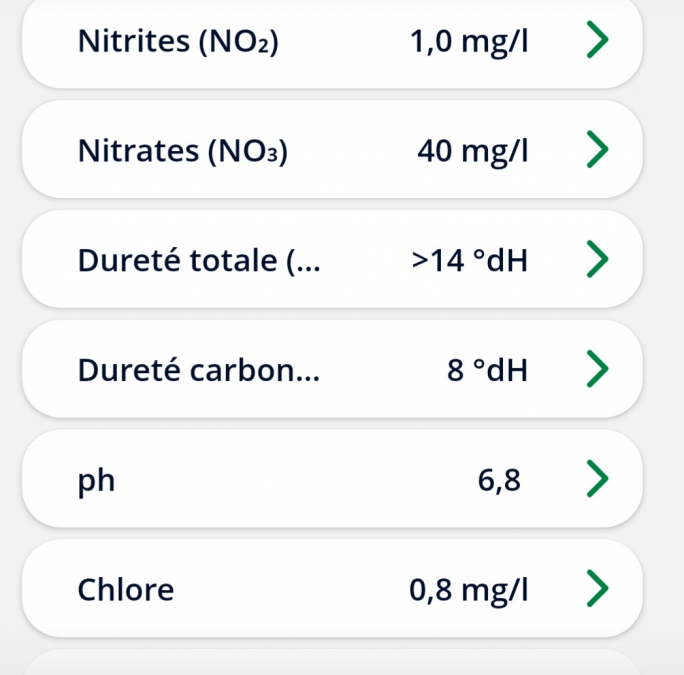This screenshot has height=675, width=684.
Task: Tap the green arrow beside 8 °dH
Action: click(x=597, y=369)
